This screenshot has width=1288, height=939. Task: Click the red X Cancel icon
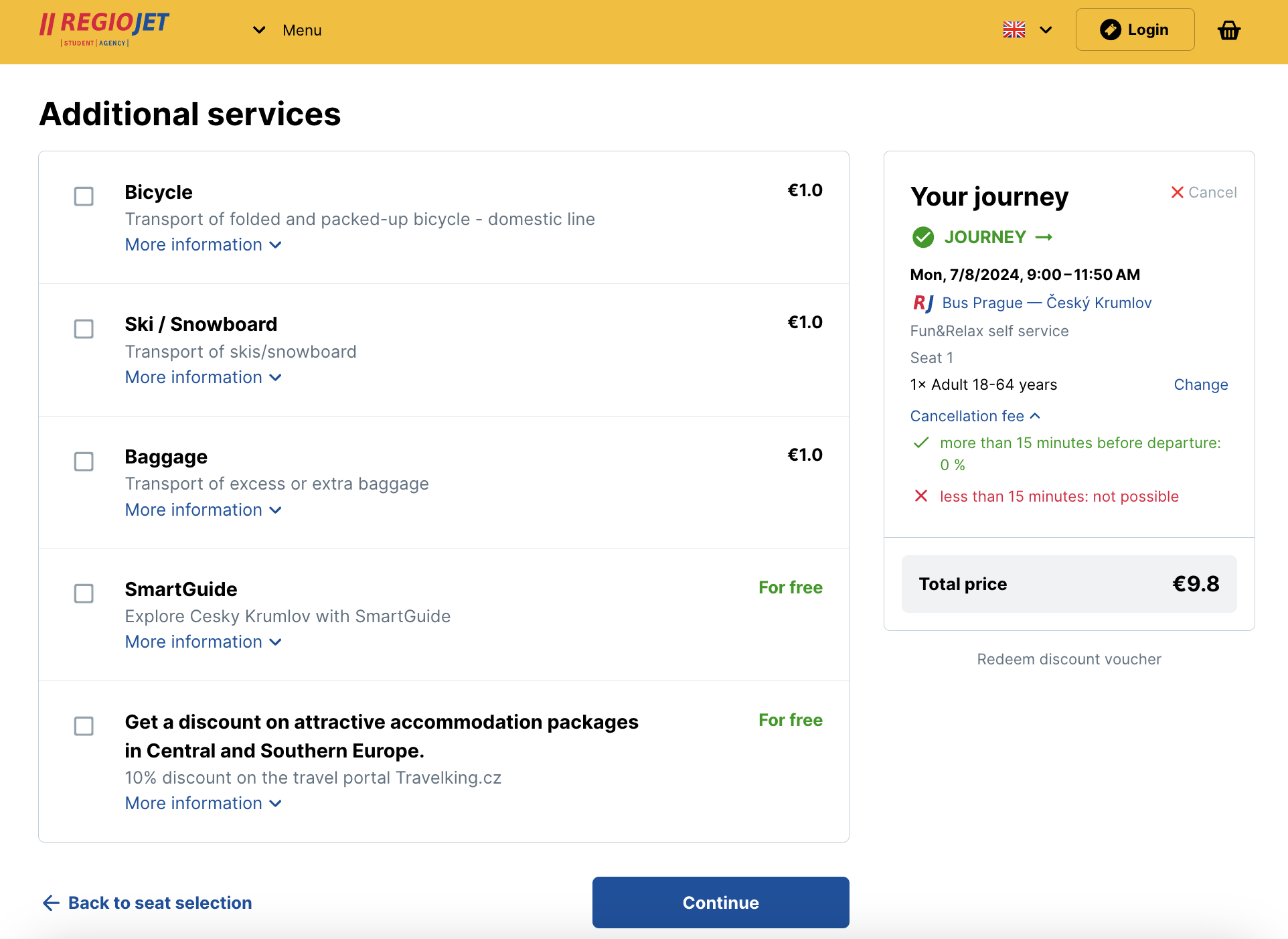(1177, 192)
